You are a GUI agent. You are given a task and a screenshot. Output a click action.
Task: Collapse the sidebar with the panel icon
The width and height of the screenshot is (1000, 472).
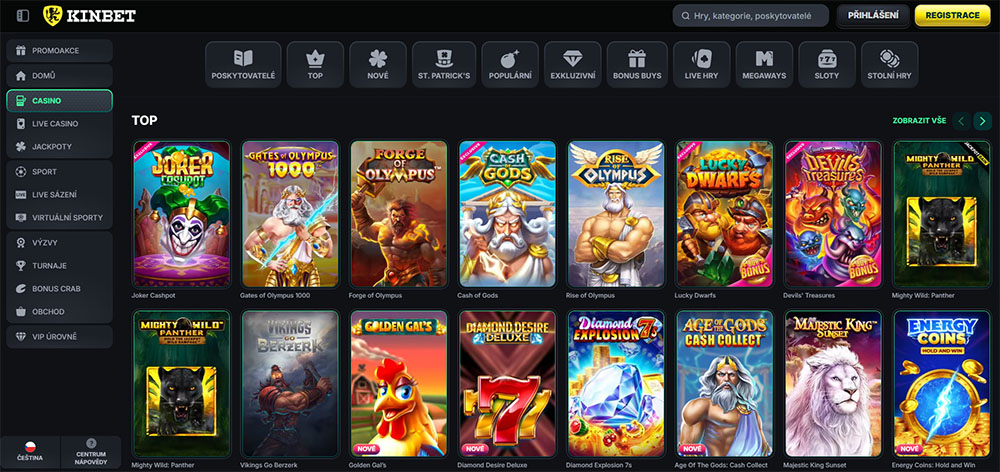point(23,15)
